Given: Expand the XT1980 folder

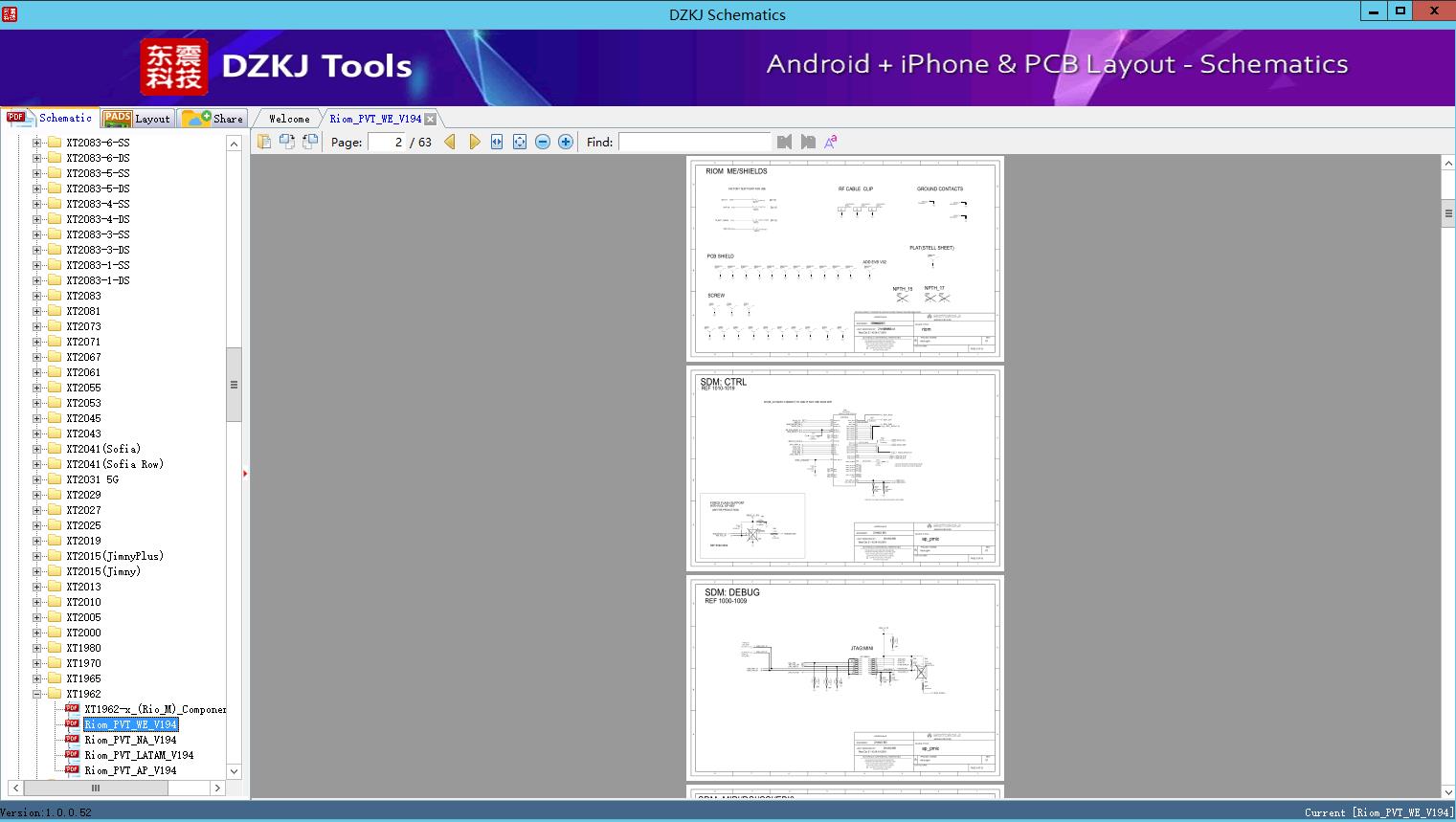Looking at the screenshot, I should (x=37, y=648).
